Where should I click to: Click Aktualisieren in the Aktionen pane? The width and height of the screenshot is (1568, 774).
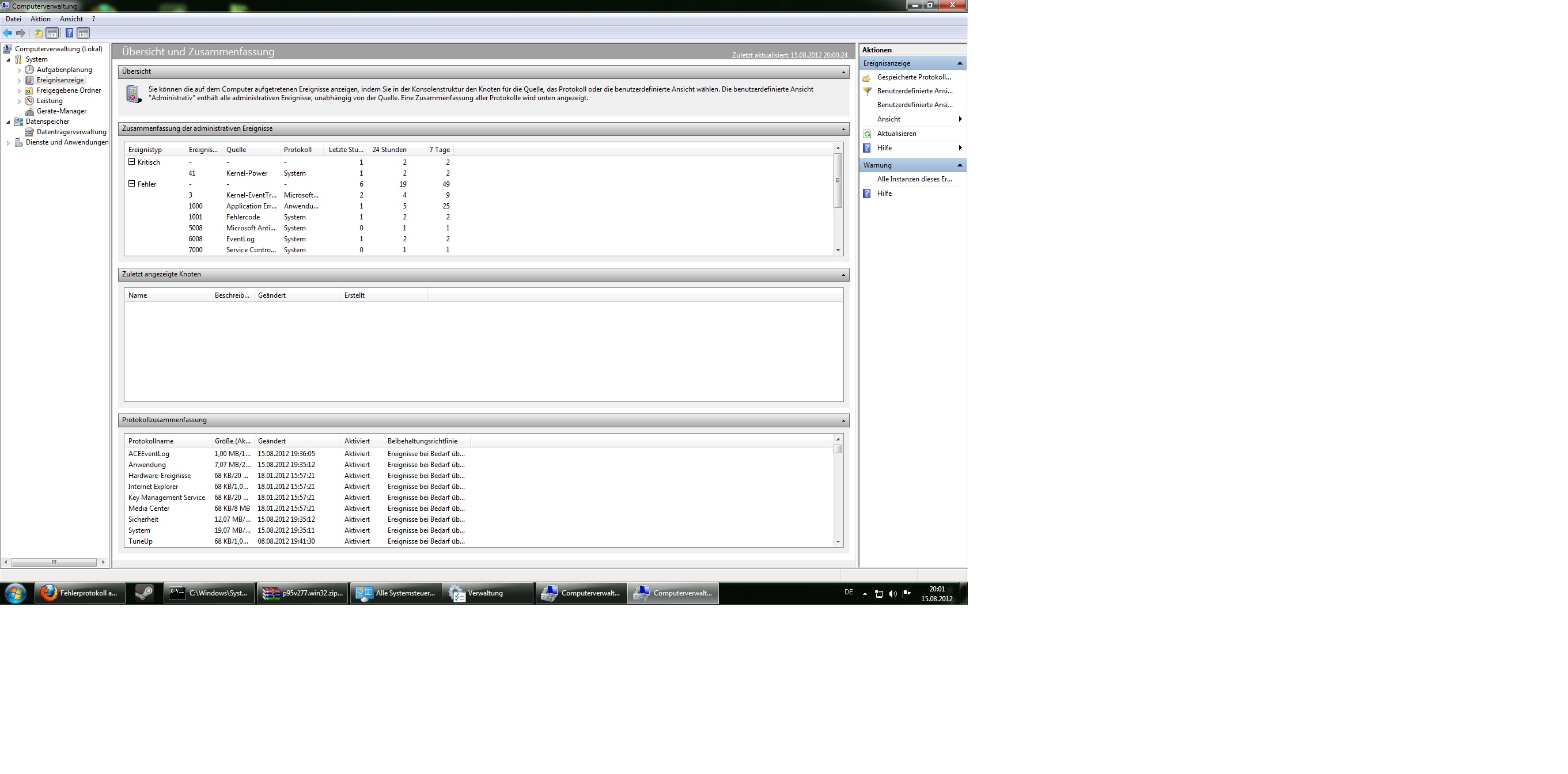(x=896, y=134)
